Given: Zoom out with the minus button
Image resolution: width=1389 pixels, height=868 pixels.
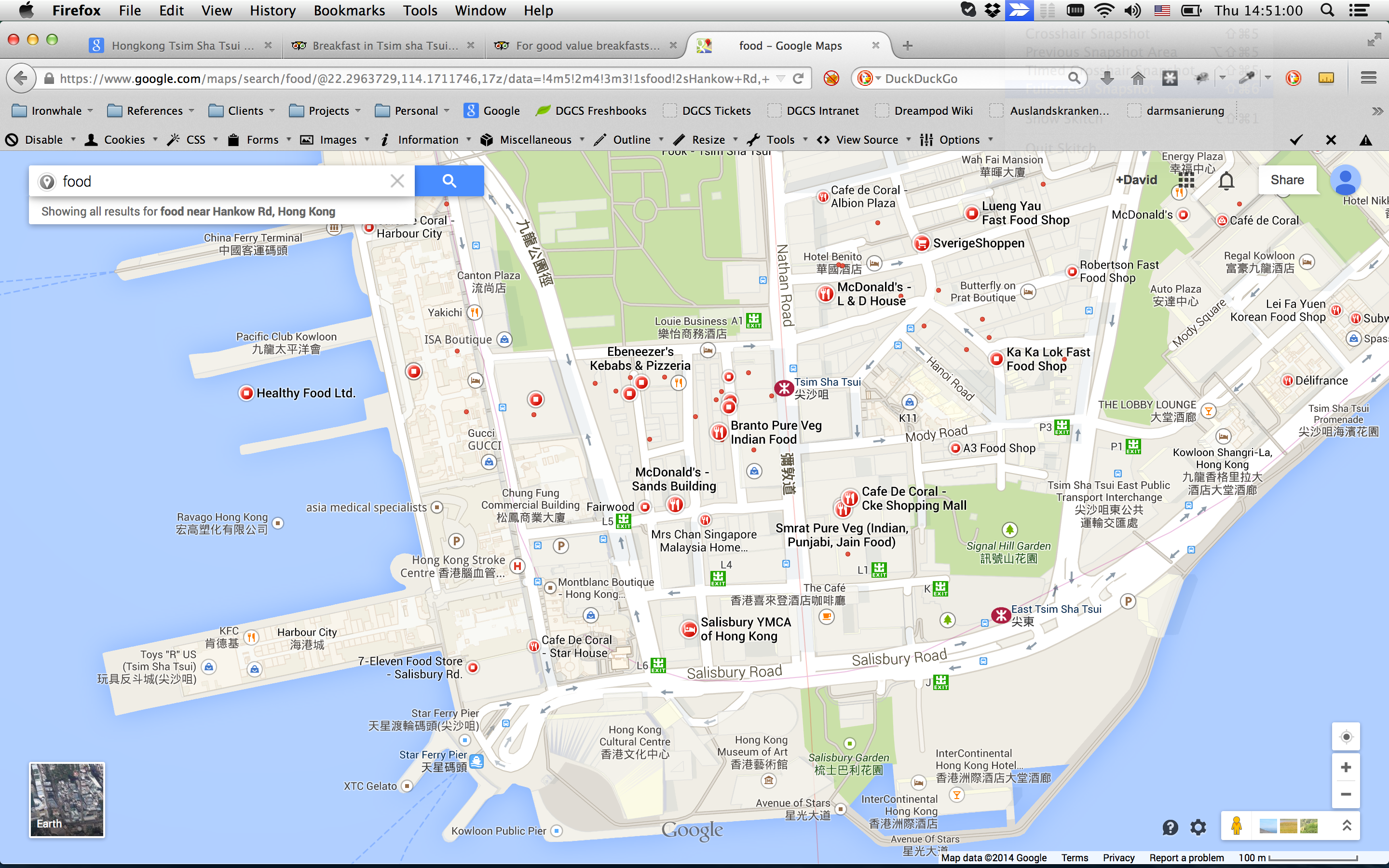Looking at the screenshot, I should tap(1346, 794).
